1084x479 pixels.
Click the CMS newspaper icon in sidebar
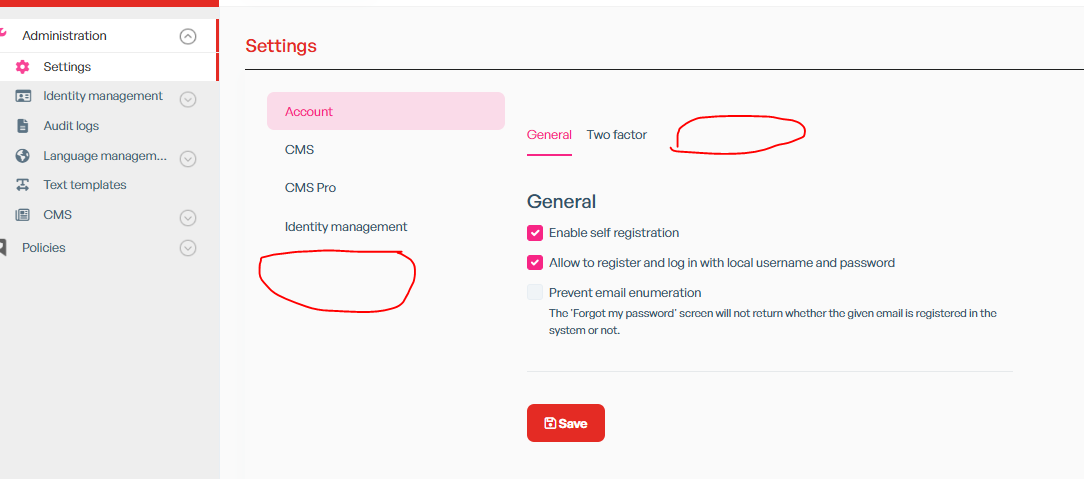[23, 215]
